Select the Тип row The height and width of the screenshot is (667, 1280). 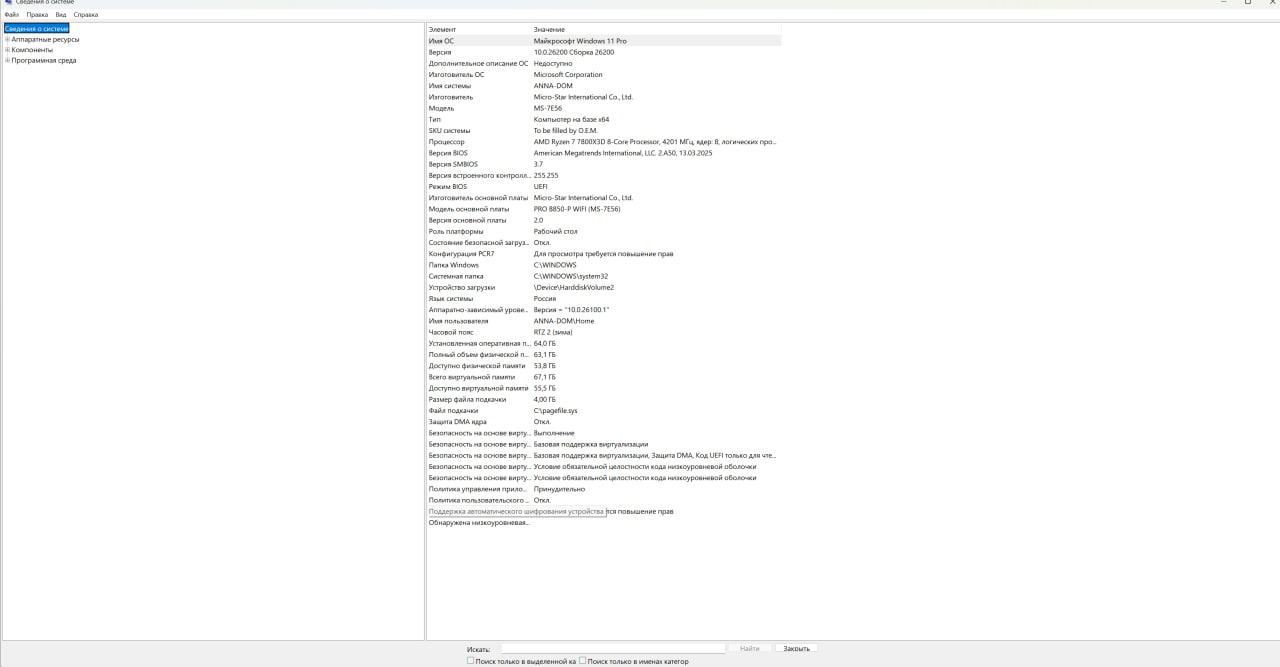[604, 119]
